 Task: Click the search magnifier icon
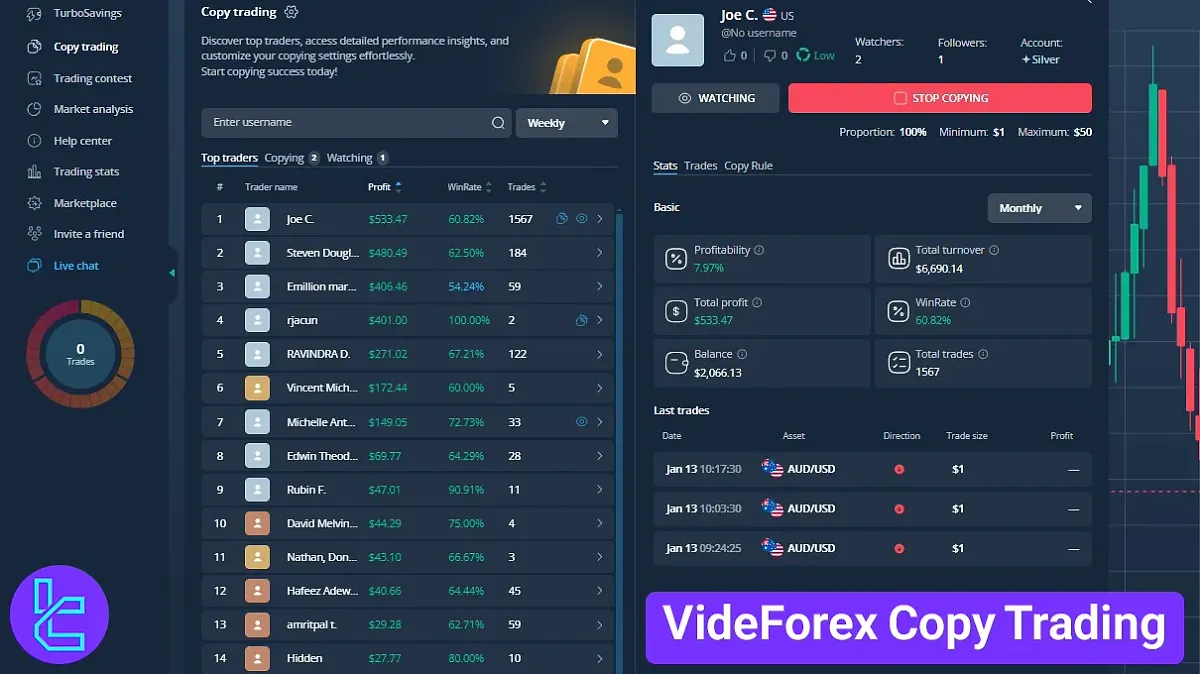tap(498, 122)
